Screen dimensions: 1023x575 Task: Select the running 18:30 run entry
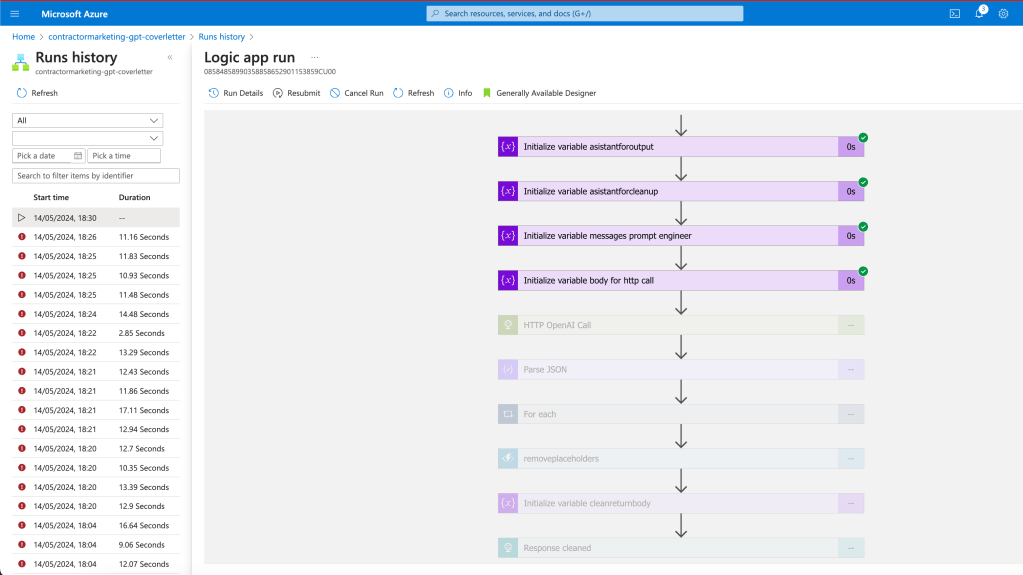96,218
